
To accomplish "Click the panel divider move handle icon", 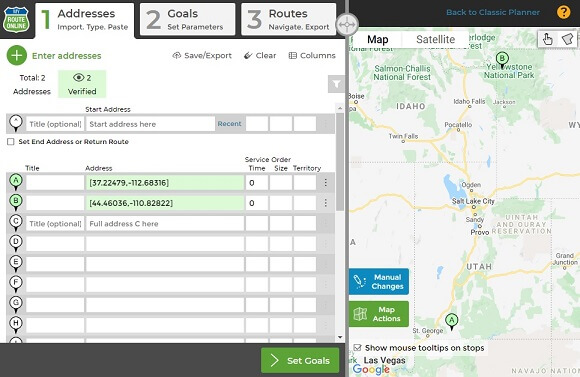I will pos(347,24).
